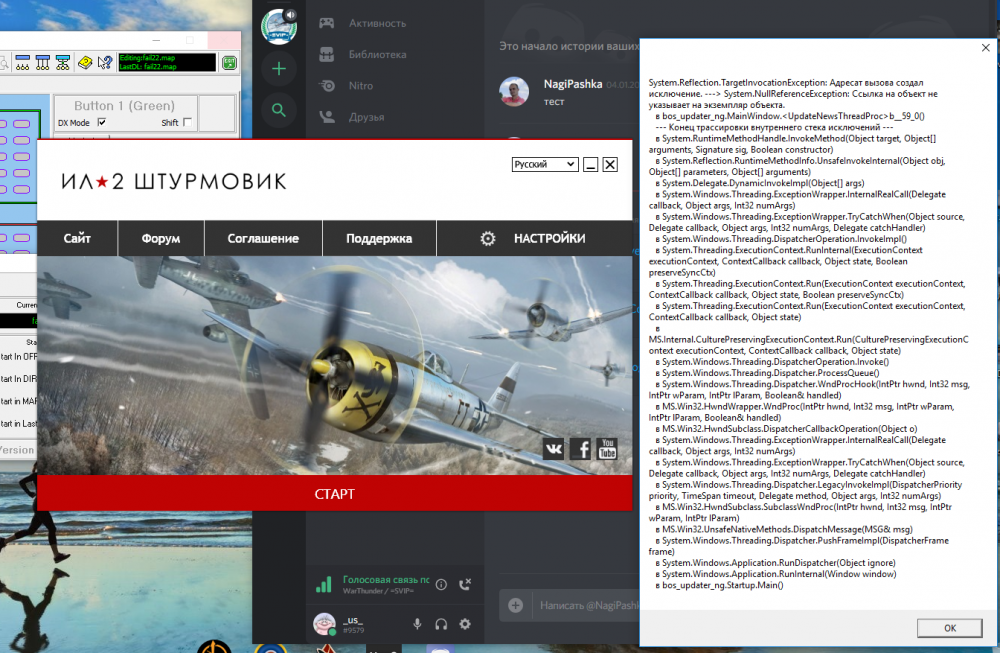Open Discord user settings gear
The height and width of the screenshot is (653, 1000).
click(x=465, y=624)
